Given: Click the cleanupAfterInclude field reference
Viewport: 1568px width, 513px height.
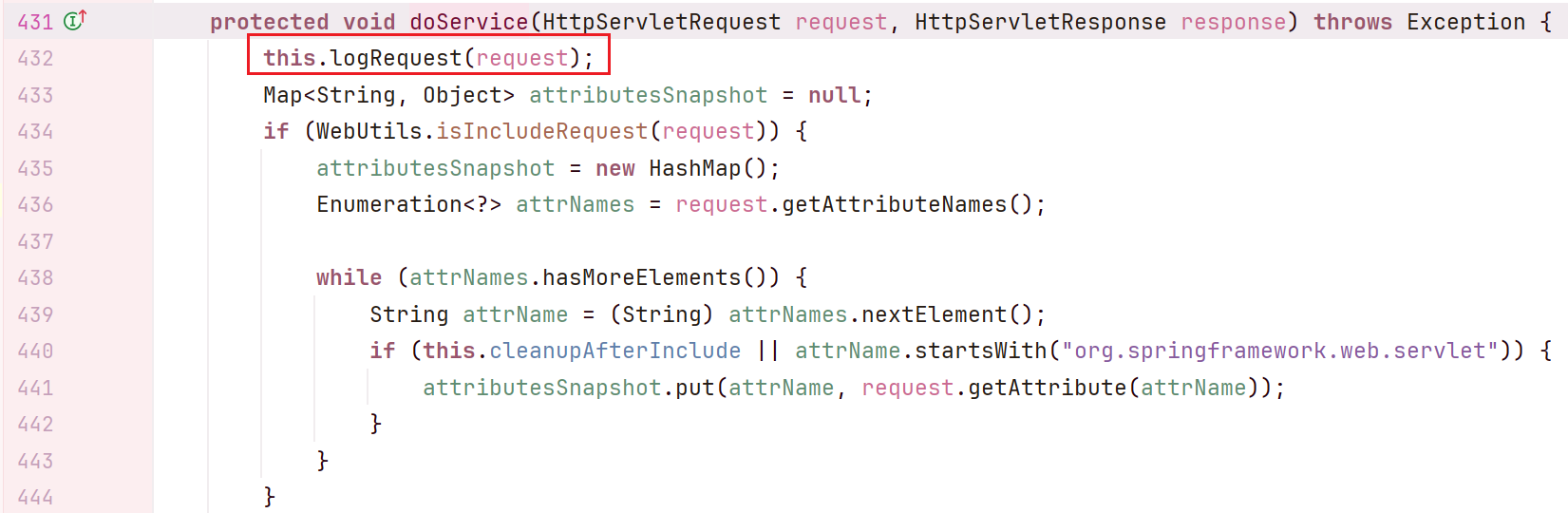Looking at the screenshot, I should tap(614, 351).
